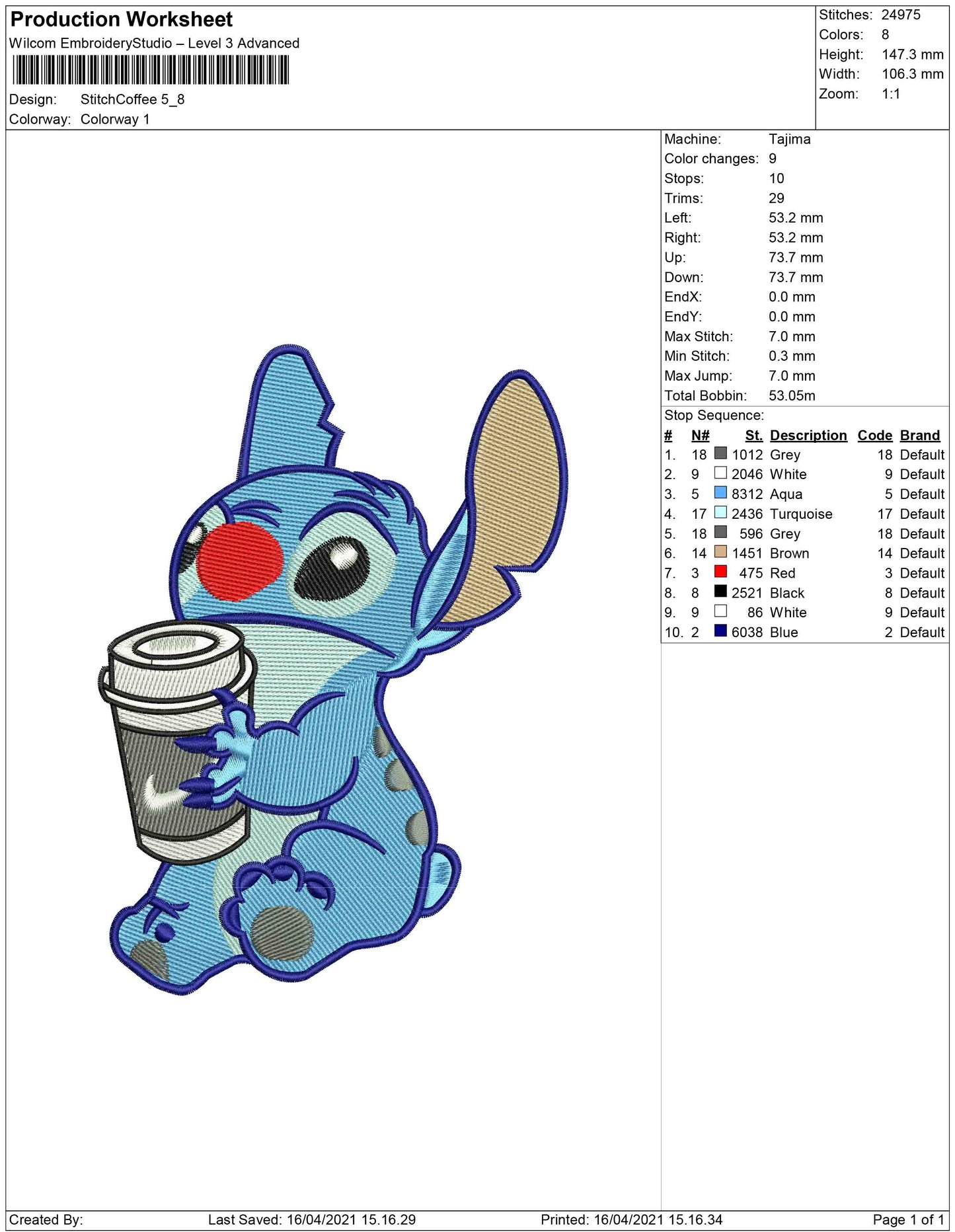Click the "Min Stitch:" label
Image resolution: width=955 pixels, height=1232 pixels.
(x=697, y=357)
